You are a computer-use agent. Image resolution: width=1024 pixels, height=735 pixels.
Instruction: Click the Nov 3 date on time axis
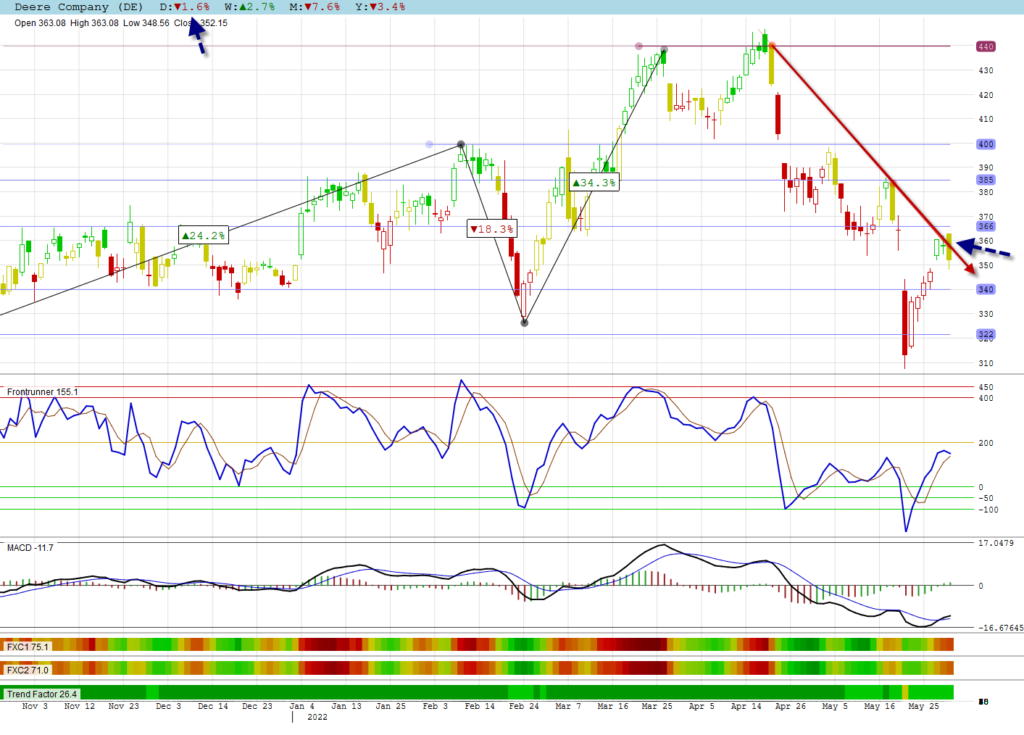pos(35,706)
